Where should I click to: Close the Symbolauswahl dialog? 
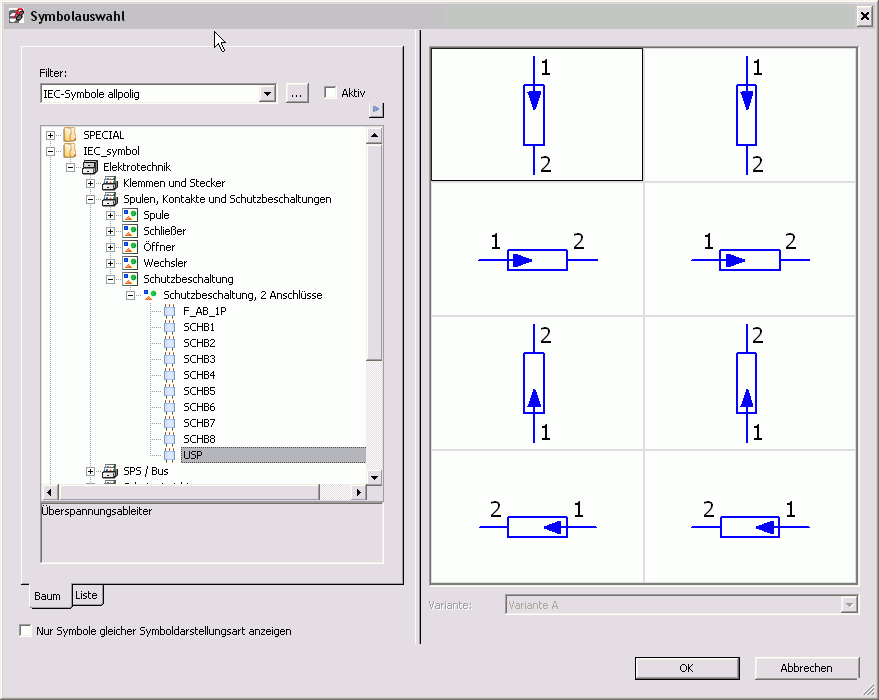point(865,16)
